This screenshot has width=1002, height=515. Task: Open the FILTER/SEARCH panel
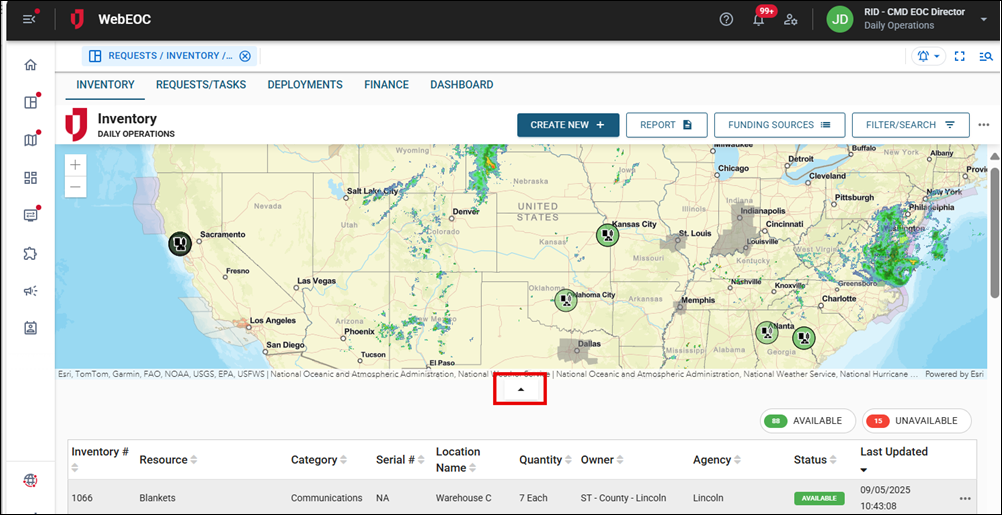click(x=911, y=125)
